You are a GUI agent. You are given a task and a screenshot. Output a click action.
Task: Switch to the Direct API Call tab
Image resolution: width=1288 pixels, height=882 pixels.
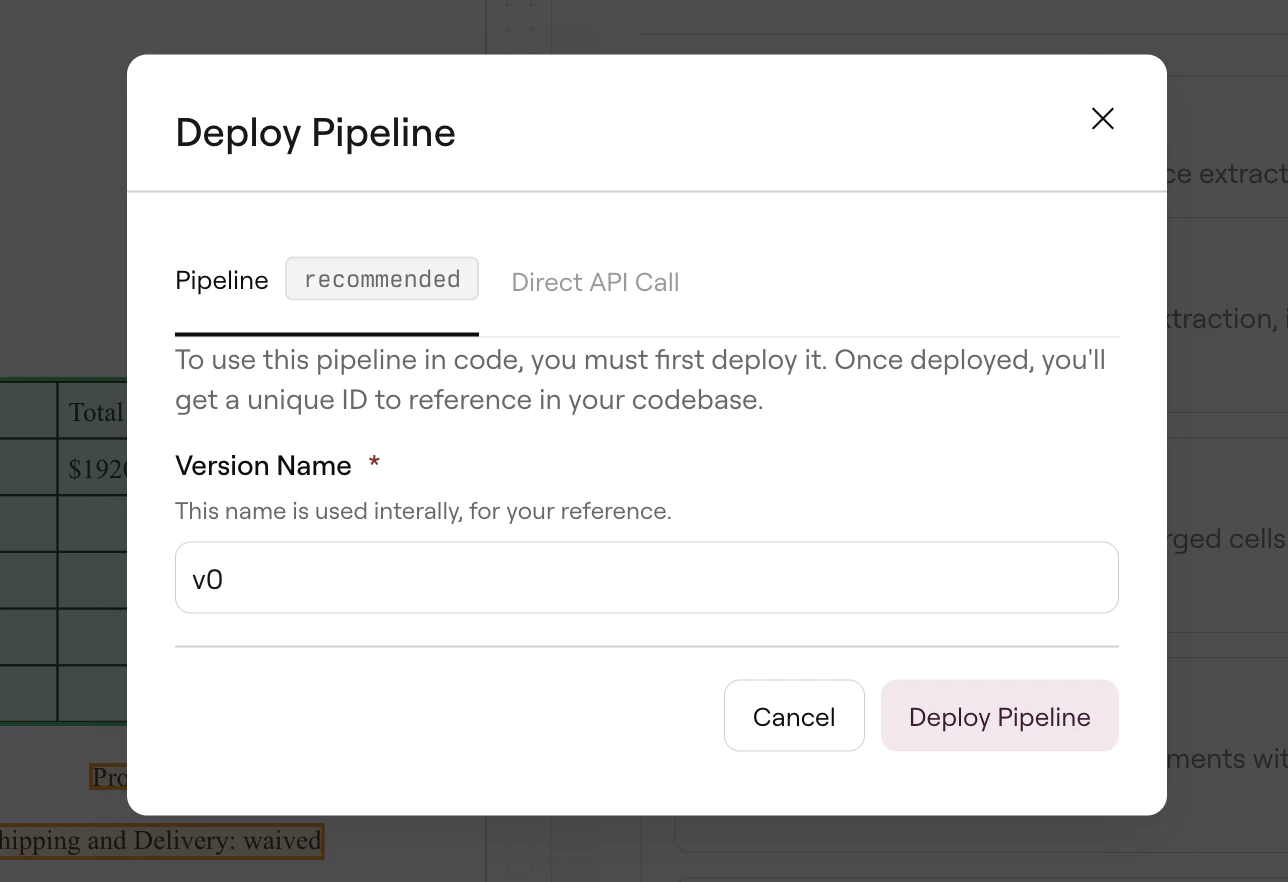click(594, 282)
